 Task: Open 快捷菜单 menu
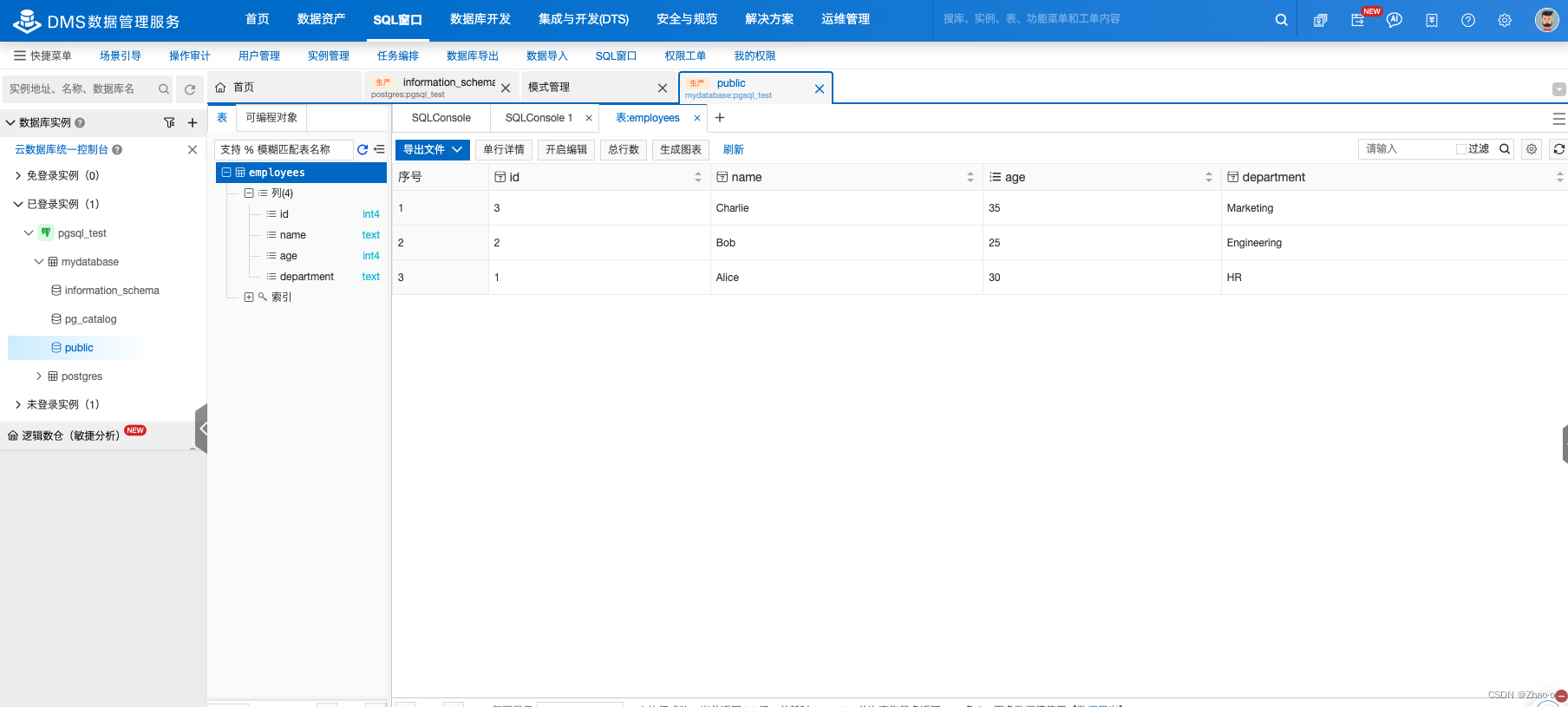pos(43,56)
